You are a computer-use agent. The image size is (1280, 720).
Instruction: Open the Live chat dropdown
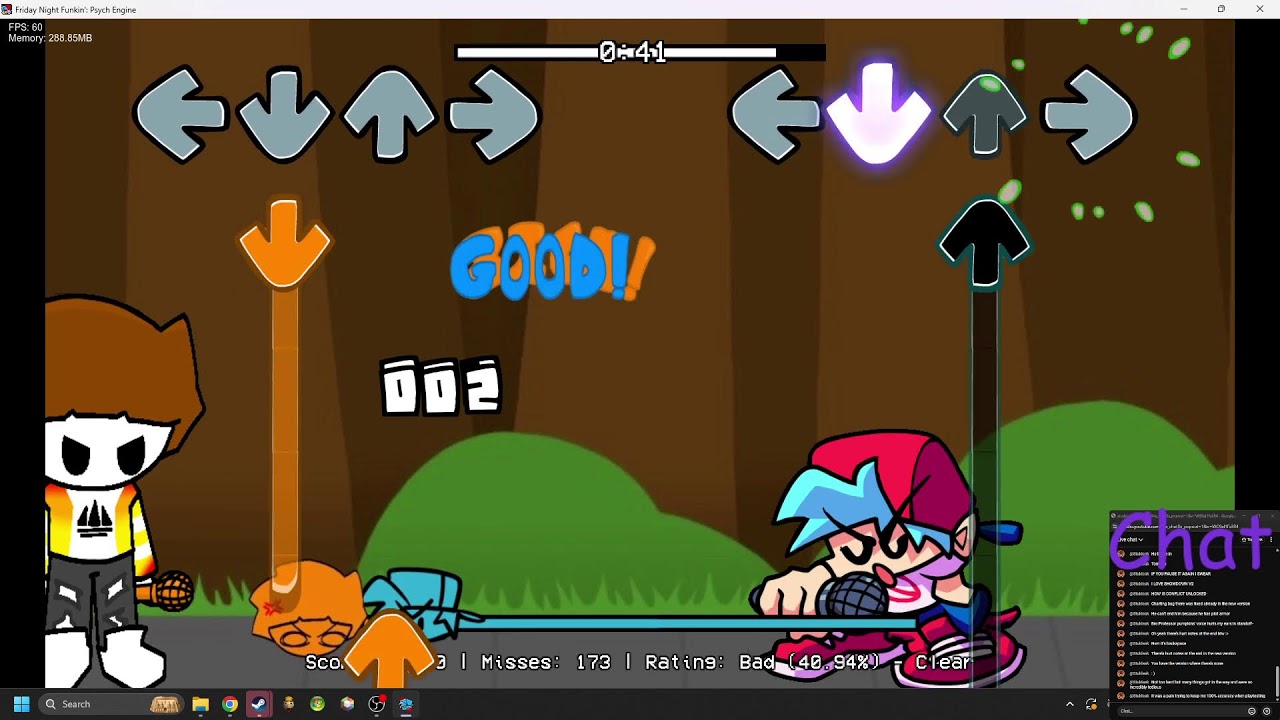pos(1130,539)
